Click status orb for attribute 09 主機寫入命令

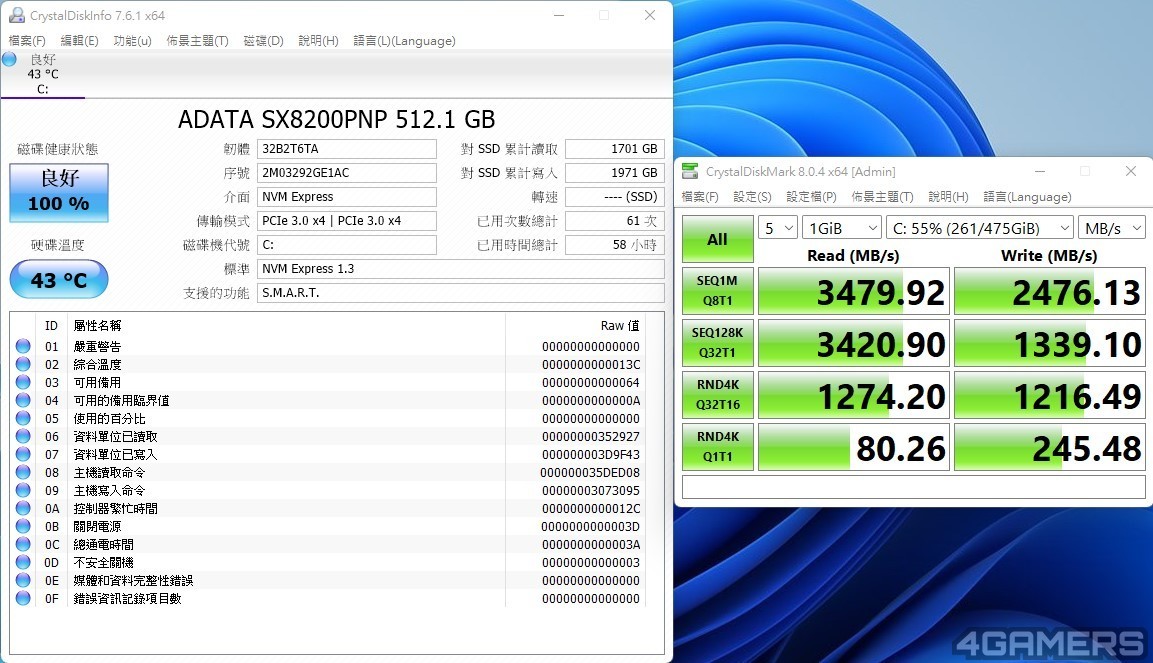pos(23,490)
